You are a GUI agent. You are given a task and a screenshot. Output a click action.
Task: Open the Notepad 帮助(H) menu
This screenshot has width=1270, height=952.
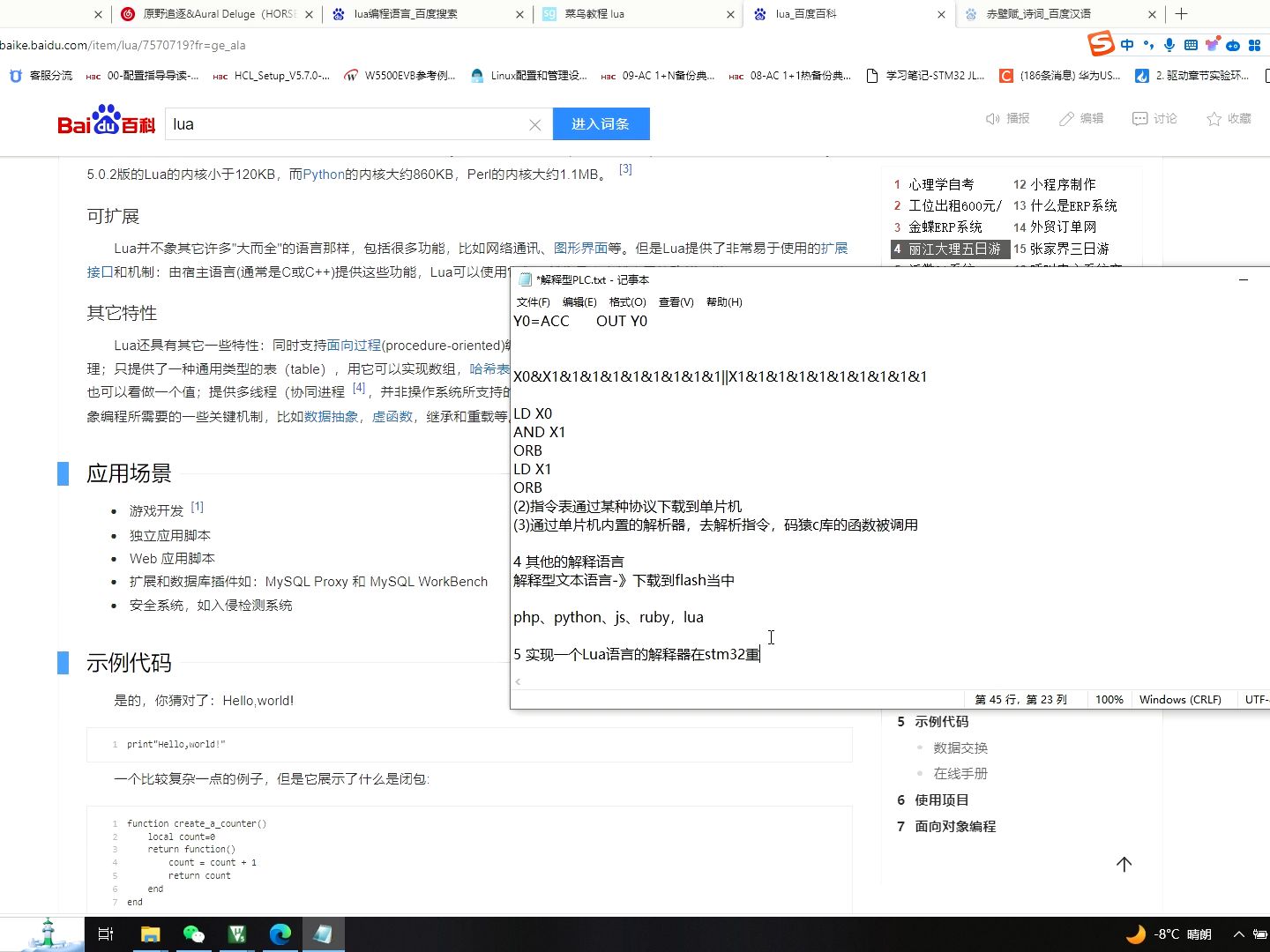click(x=724, y=302)
